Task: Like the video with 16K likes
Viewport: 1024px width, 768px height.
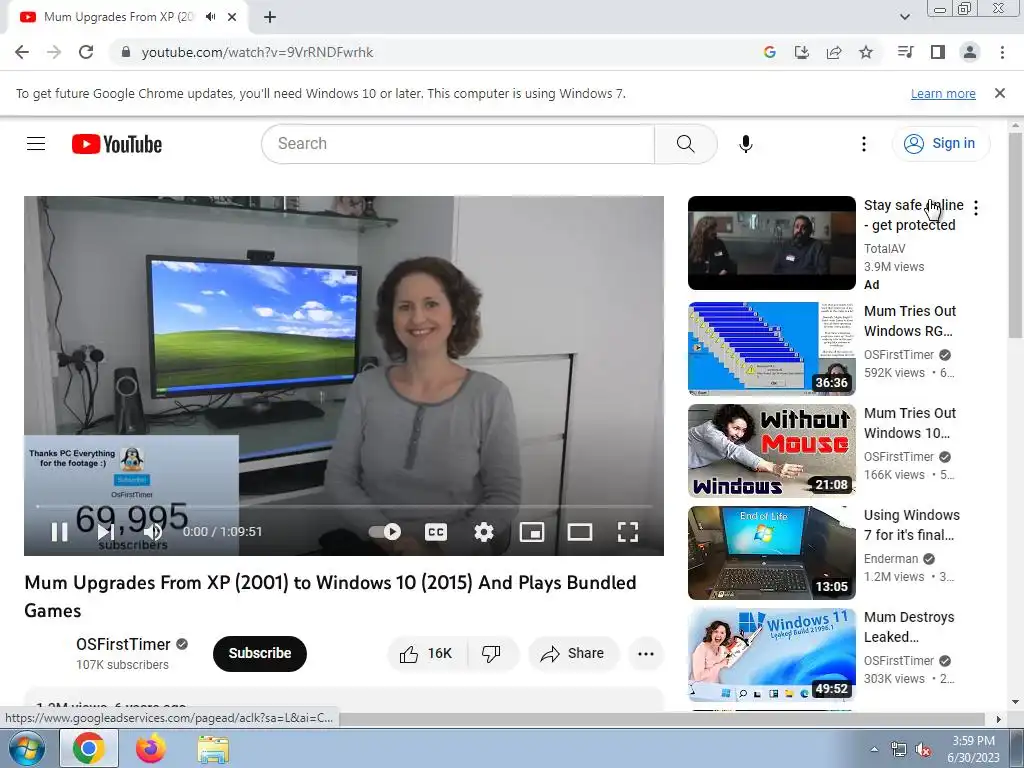Action: pyautogui.click(x=427, y=653)
